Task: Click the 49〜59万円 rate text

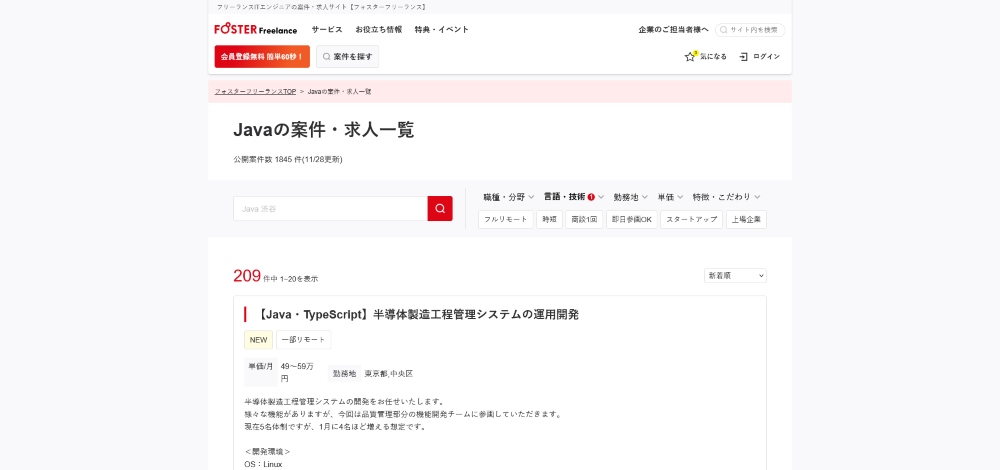Action: click(297, 372)
